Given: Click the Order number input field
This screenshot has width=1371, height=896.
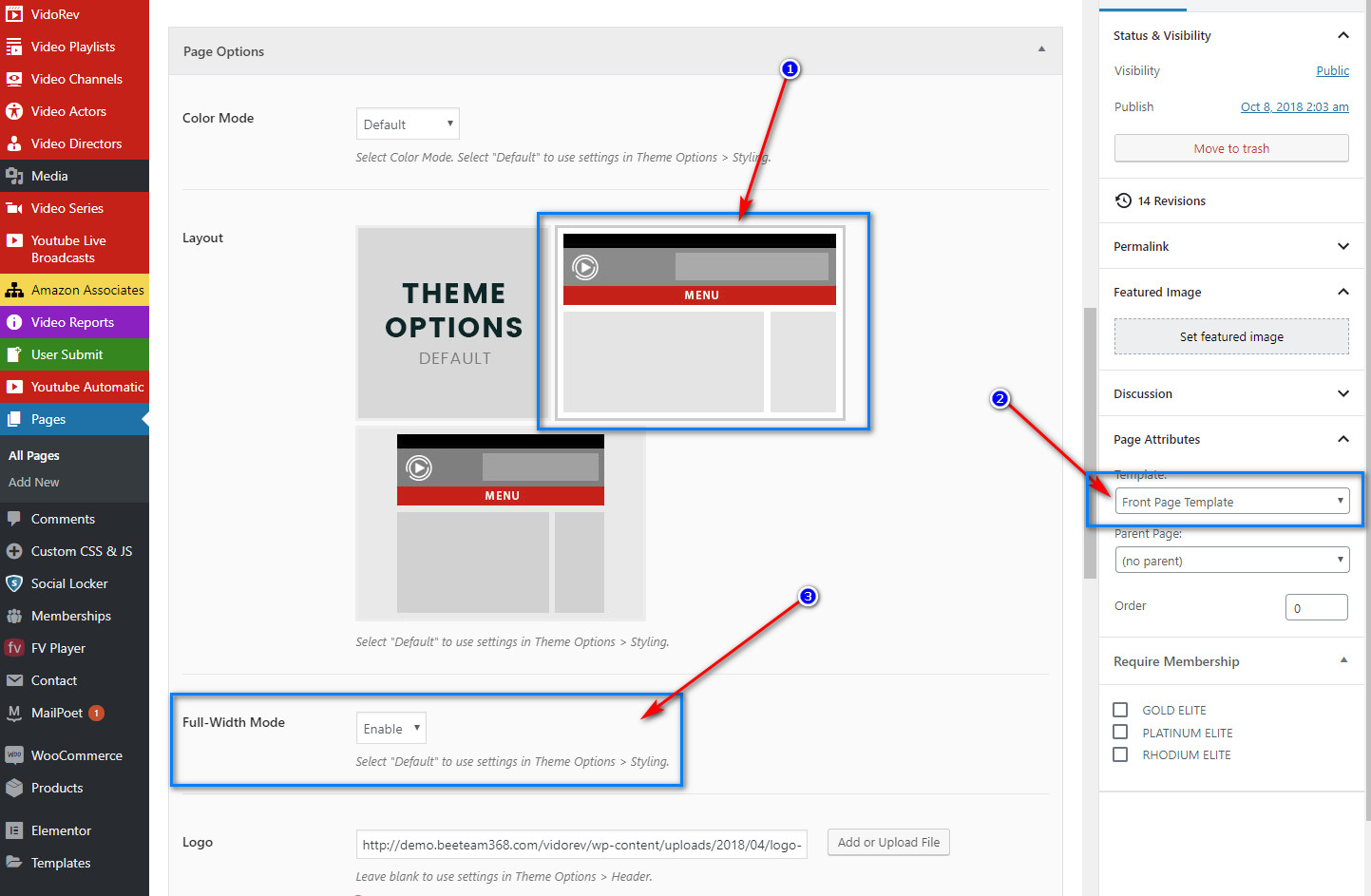Looking at the screenshot, I should tap(1316, 608).
